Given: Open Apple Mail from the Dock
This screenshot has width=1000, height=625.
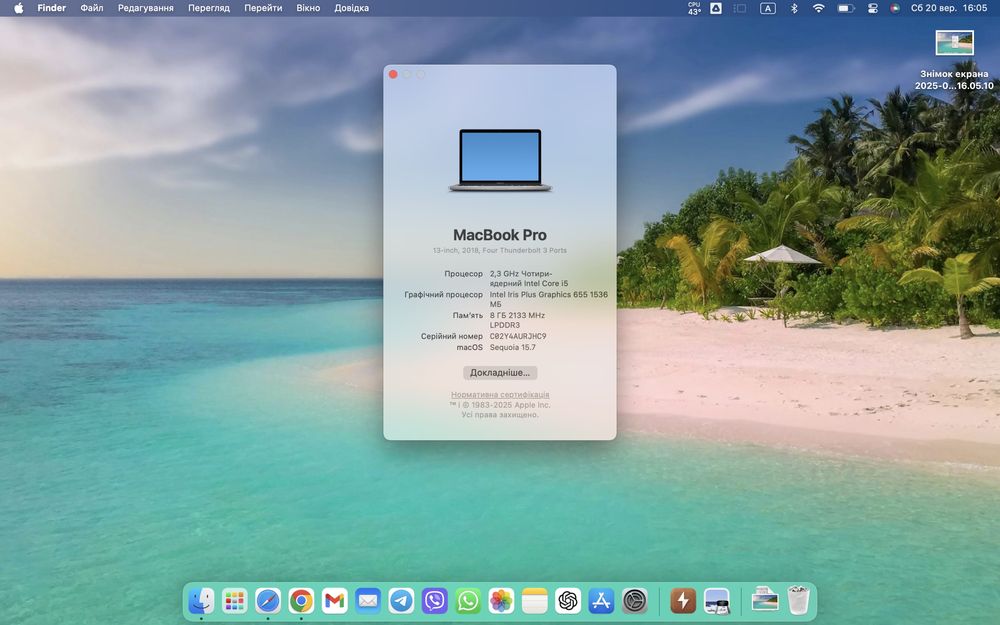Looking at the screenshot, I should click(368, 601).
